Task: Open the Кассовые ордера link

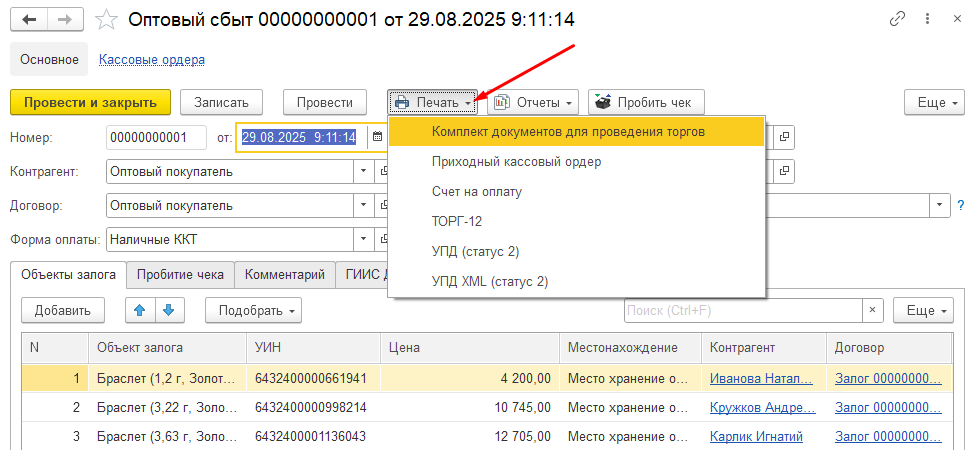Action: tap(152, 59)
